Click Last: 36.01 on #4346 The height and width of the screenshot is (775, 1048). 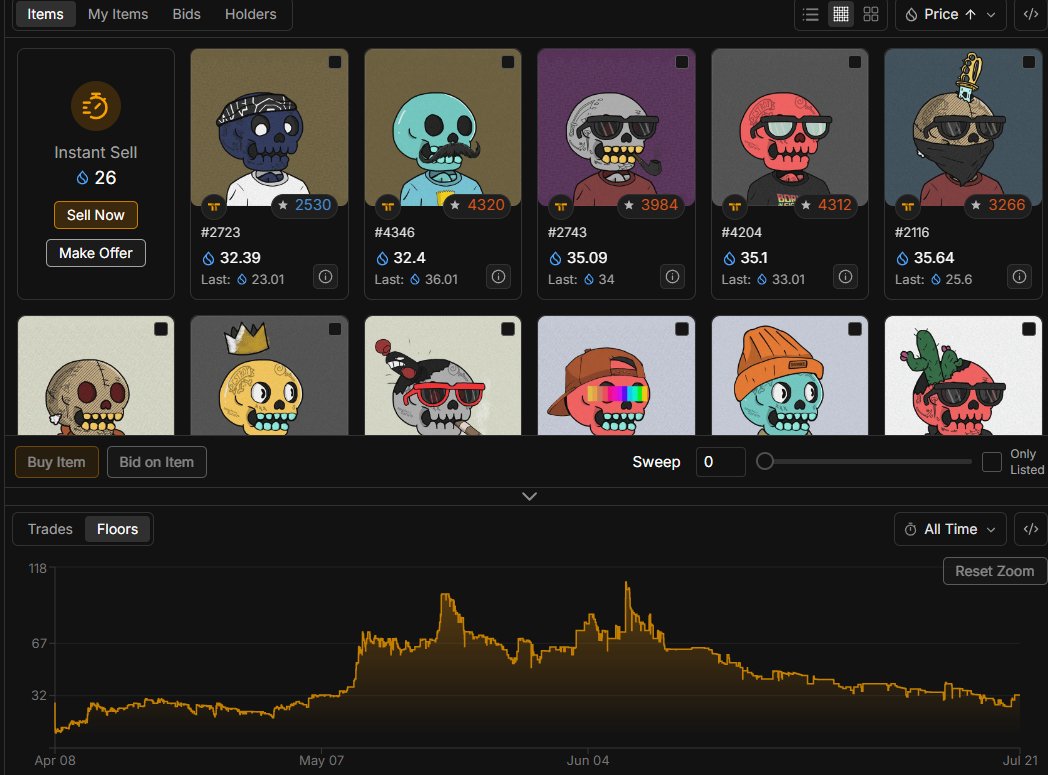[x=416, y=279]
